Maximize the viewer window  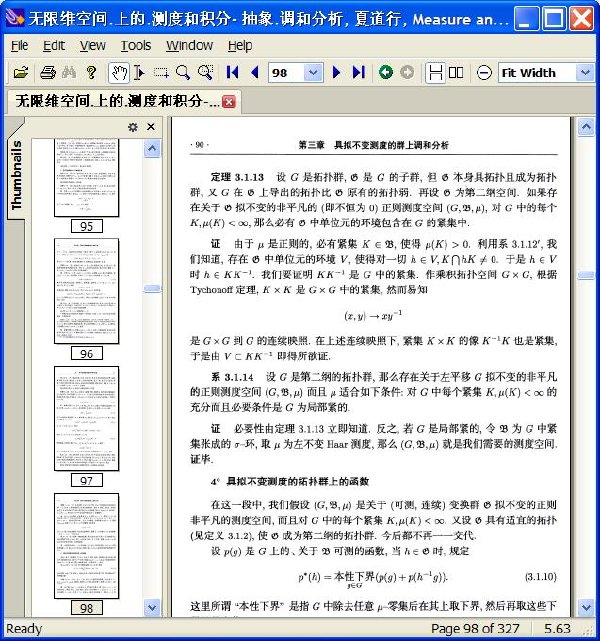click(554, 18)
